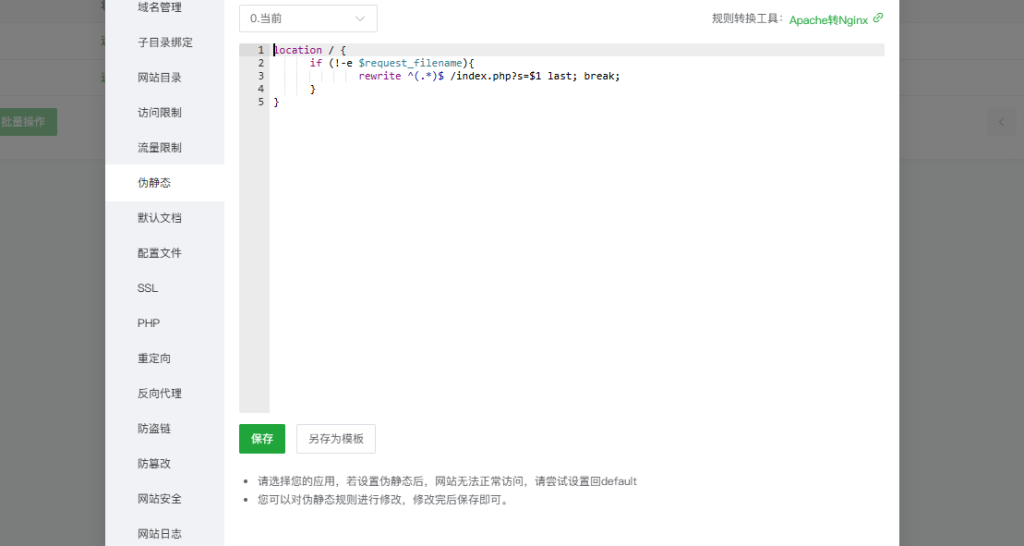The height and width of the screenshot is (546, 1024).
Task: Click the link icon next to Apache转Nginx
Action: pos(878,18)
